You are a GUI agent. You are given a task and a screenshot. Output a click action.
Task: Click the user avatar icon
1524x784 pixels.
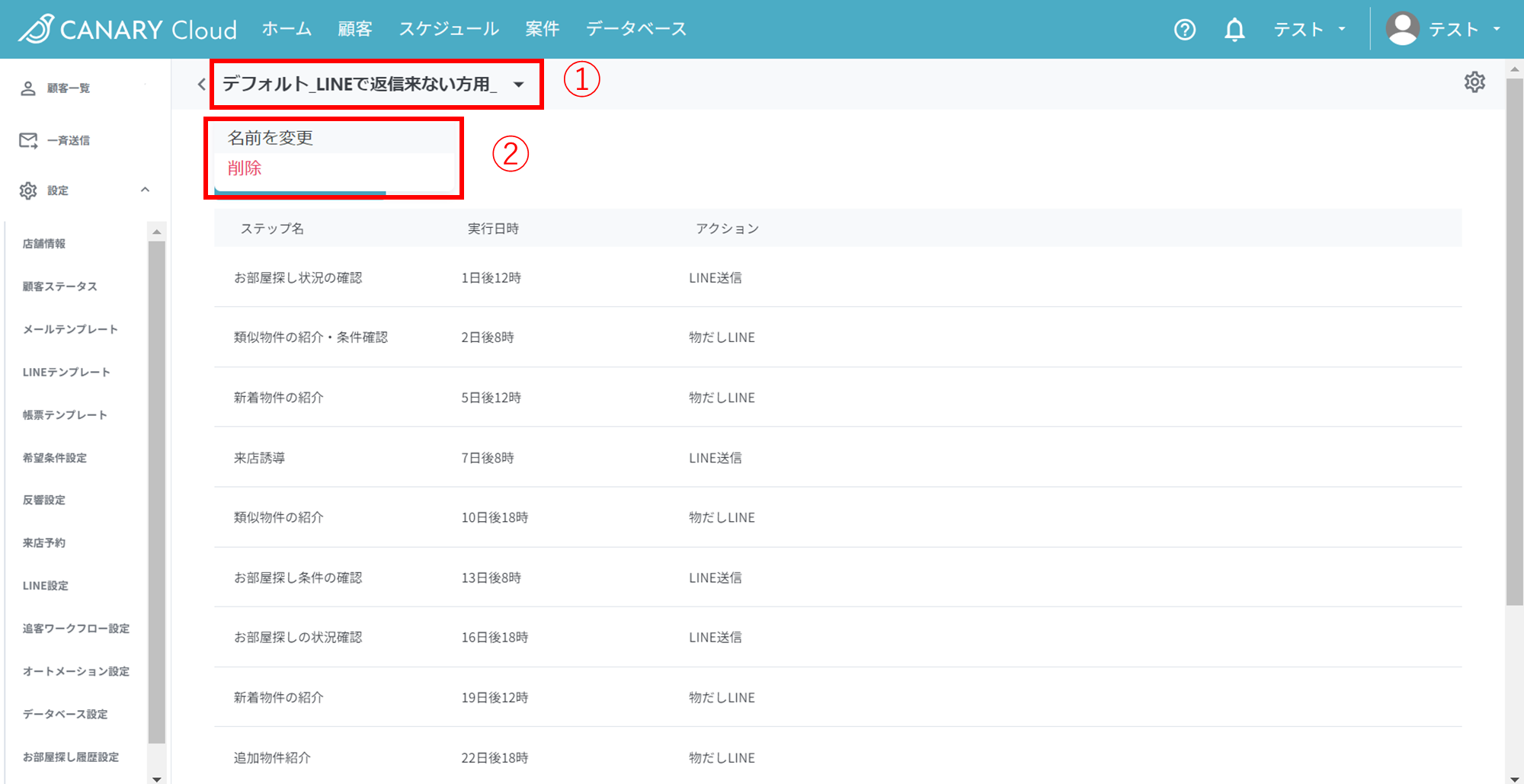pyautogui.click(x=1402, y=29)
